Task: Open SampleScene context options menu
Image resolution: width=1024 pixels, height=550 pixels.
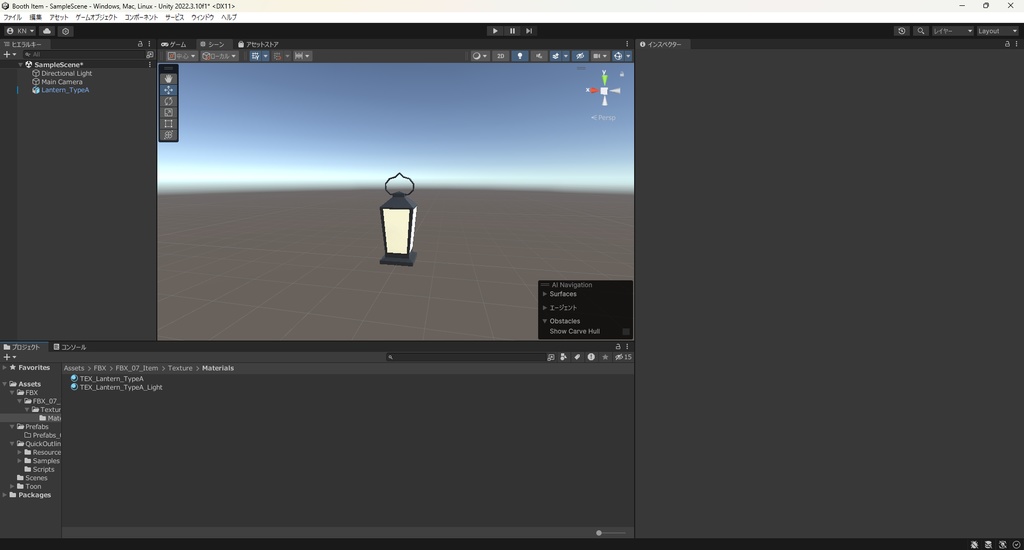Action: [x=150, y=65]
